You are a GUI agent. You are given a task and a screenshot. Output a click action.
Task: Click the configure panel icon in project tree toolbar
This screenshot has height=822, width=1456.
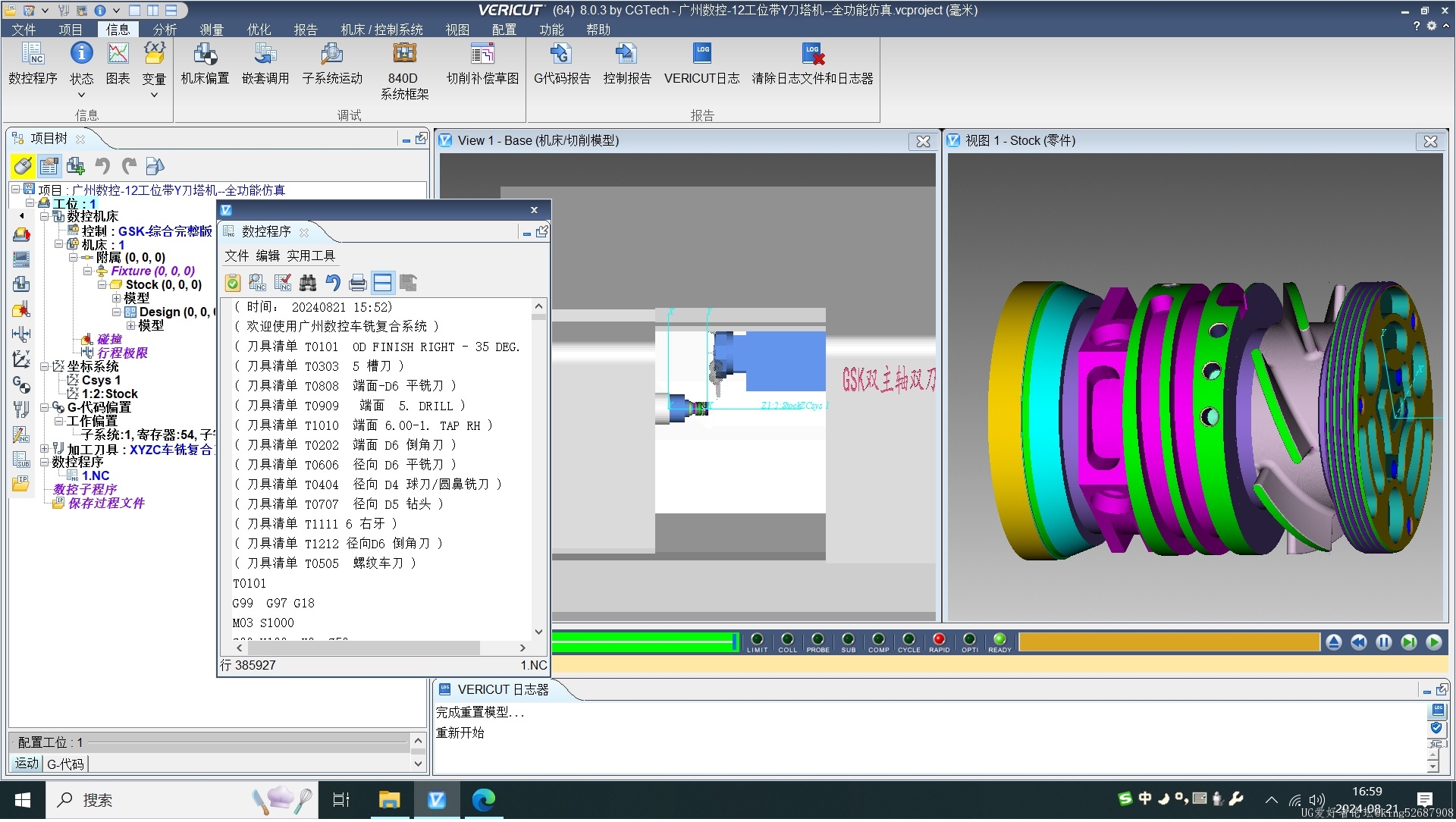[49, 166]
